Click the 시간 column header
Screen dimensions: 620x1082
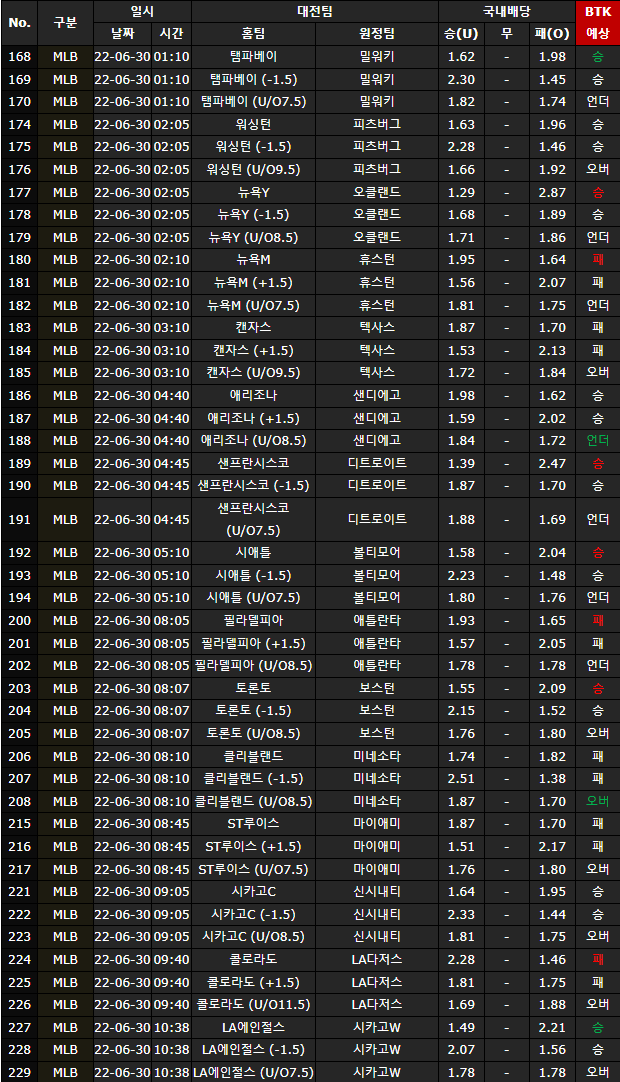click(171, 34)
